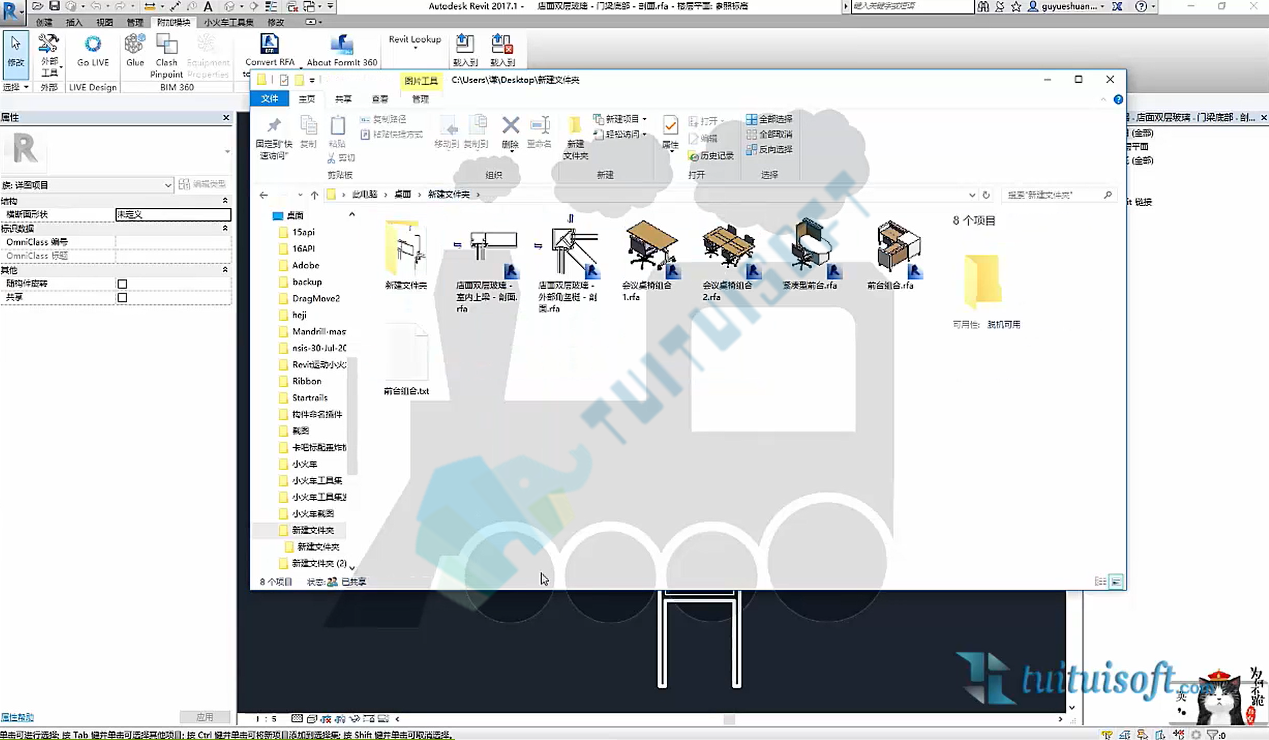The width and height of the screenshot is (1269, 740).
Task: Collapse the 其他 section in Properties panel
Action: [225, 270]
